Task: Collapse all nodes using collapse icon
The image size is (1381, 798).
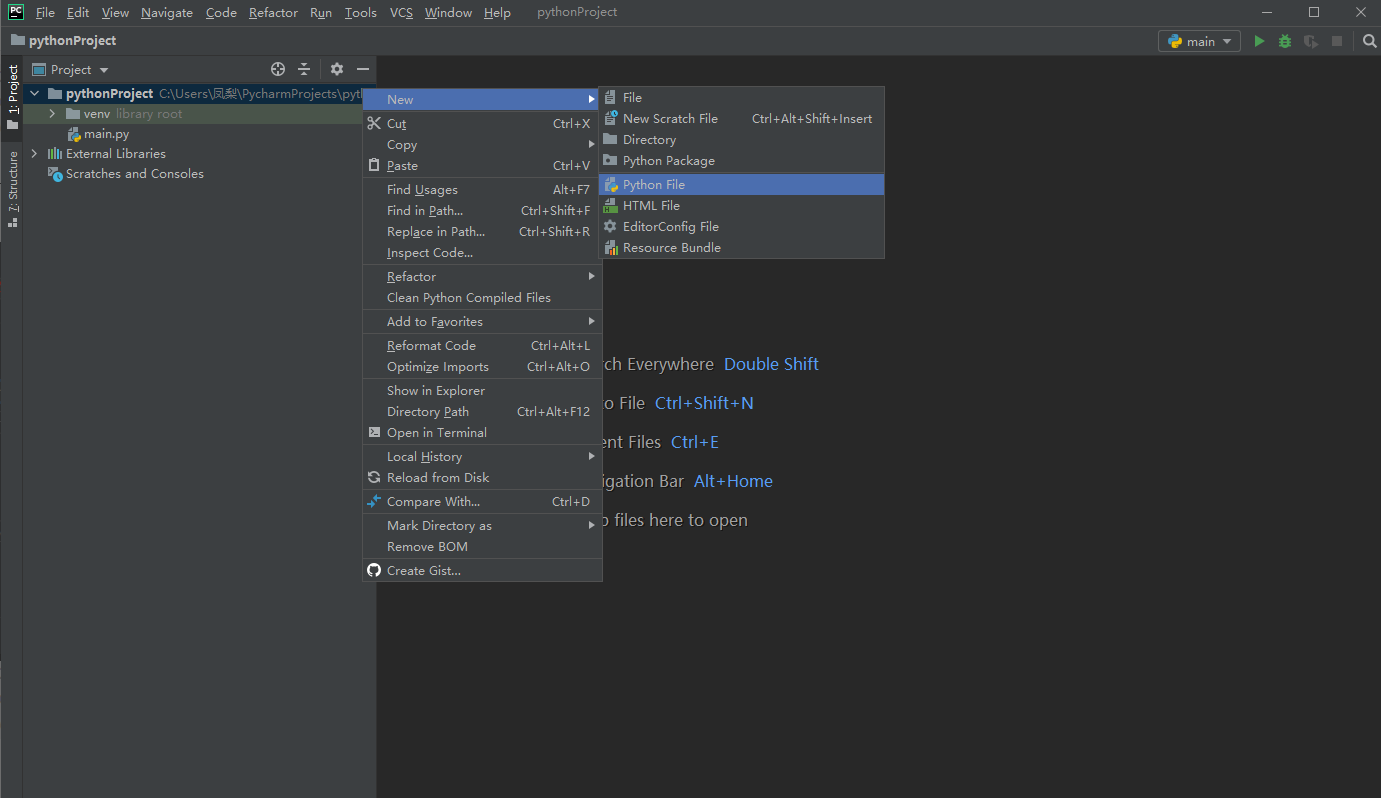Action: pyautogui.click(x=303, y=69)
